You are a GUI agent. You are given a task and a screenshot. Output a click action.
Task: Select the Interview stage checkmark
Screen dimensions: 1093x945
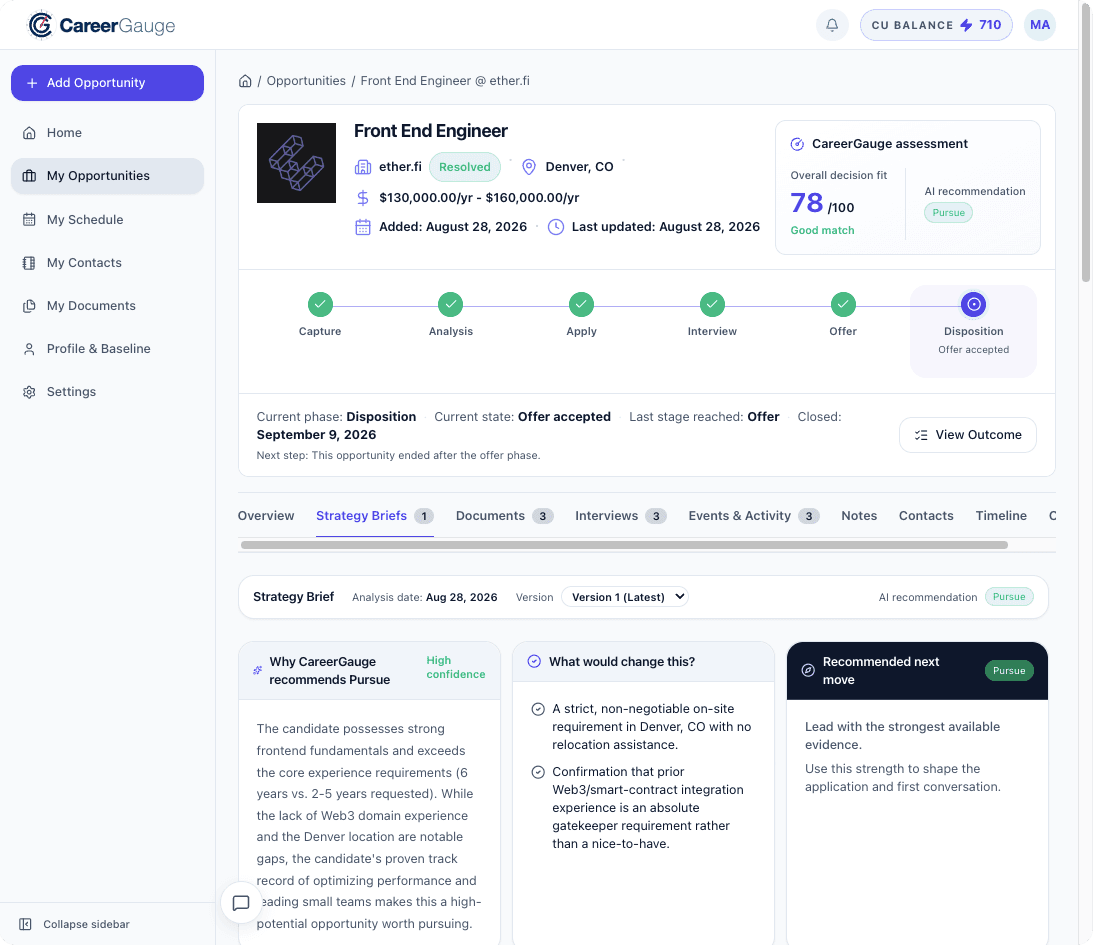(x=712, y=305)
